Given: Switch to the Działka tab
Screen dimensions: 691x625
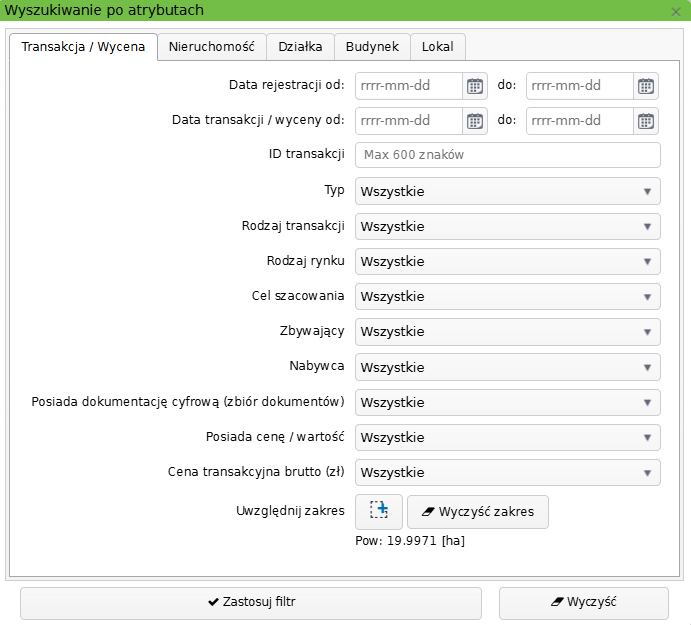Looking at the screenshot, I should (300, 47).
